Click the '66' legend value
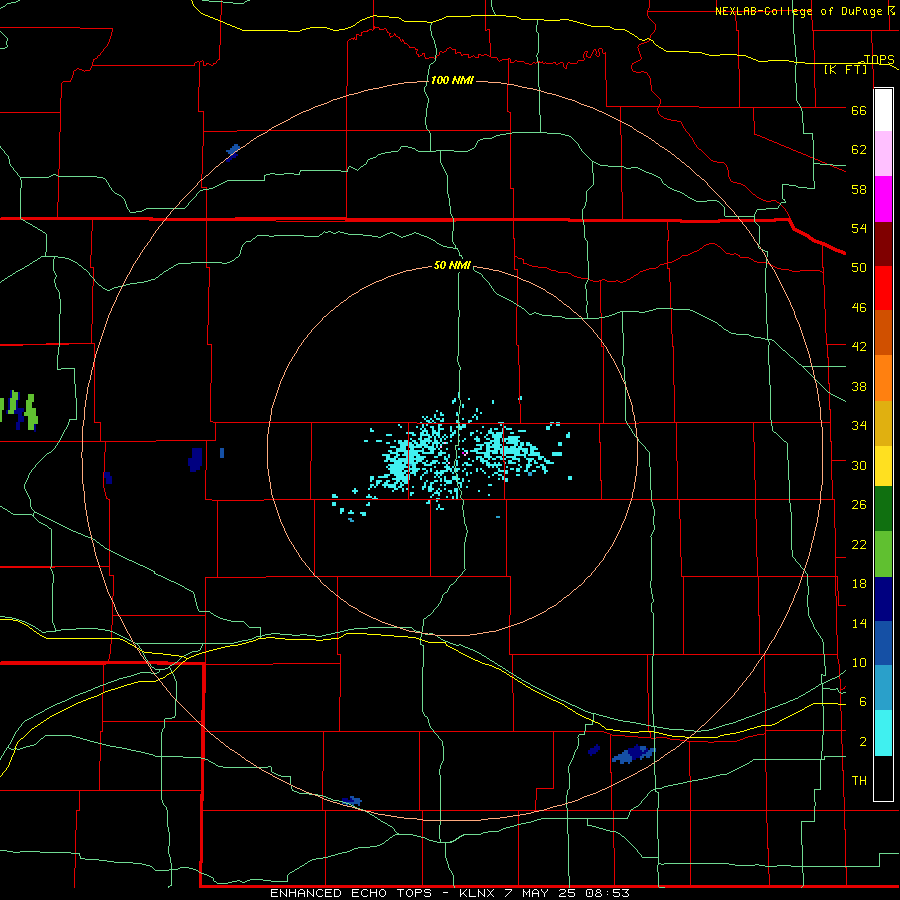This screenshot has width=900, height=900. point(859,111)
